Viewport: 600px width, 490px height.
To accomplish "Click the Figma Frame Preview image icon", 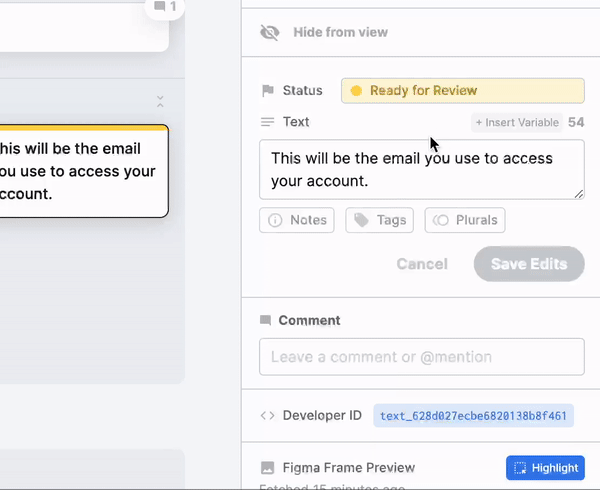I will [x=267, y=467].
